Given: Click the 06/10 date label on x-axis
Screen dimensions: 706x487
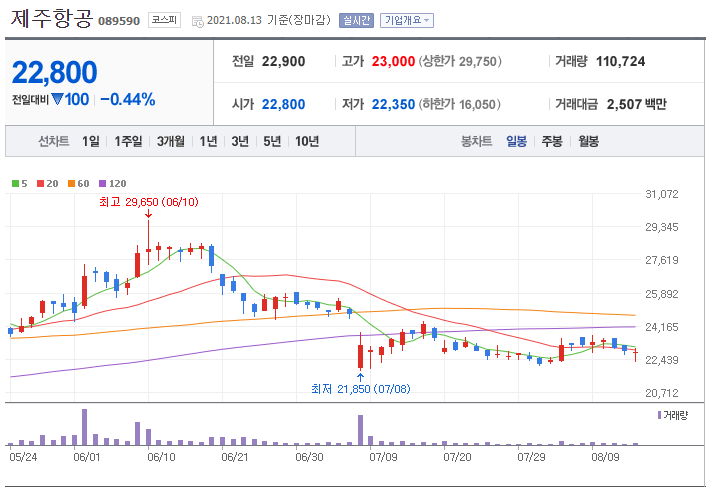Looking at the screenshot, I should [161, 457].
